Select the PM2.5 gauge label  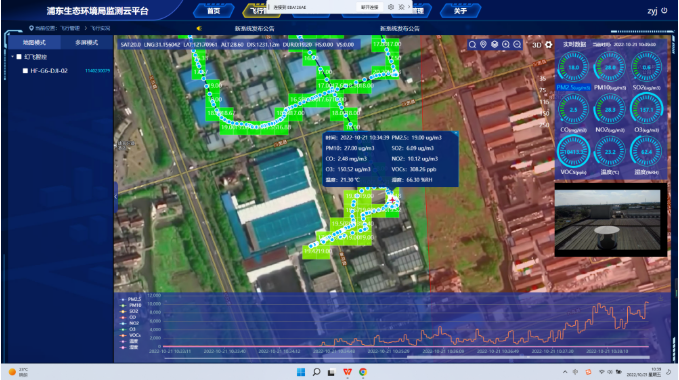(x=573, y=87)
